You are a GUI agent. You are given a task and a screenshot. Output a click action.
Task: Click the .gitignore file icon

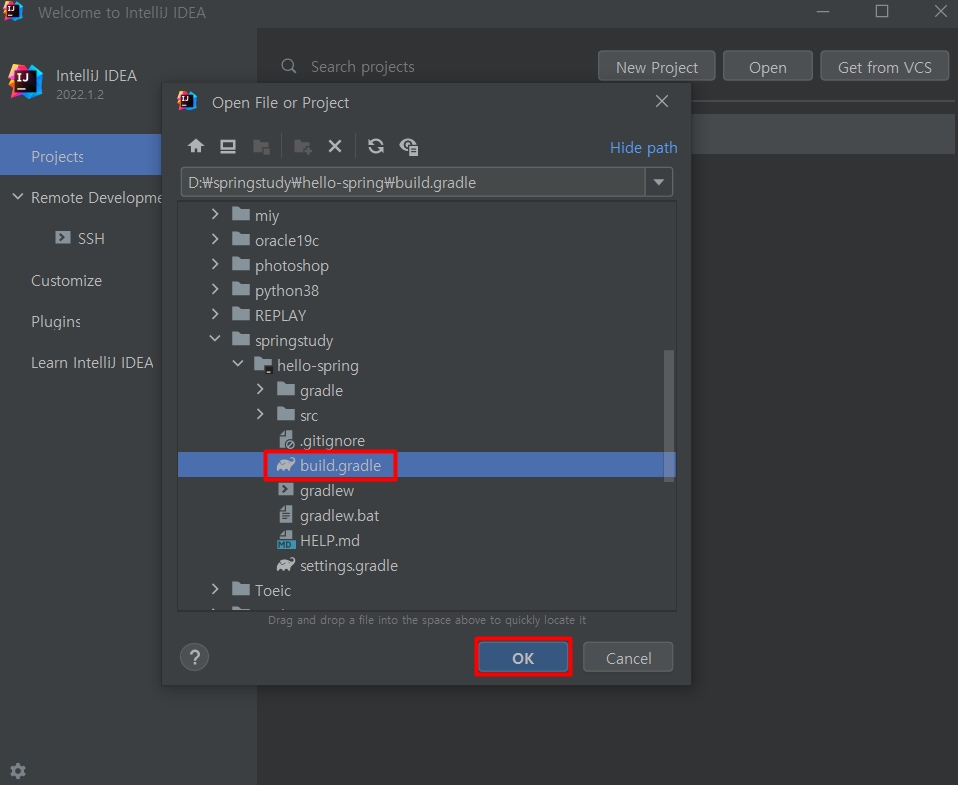click(286, 440)
